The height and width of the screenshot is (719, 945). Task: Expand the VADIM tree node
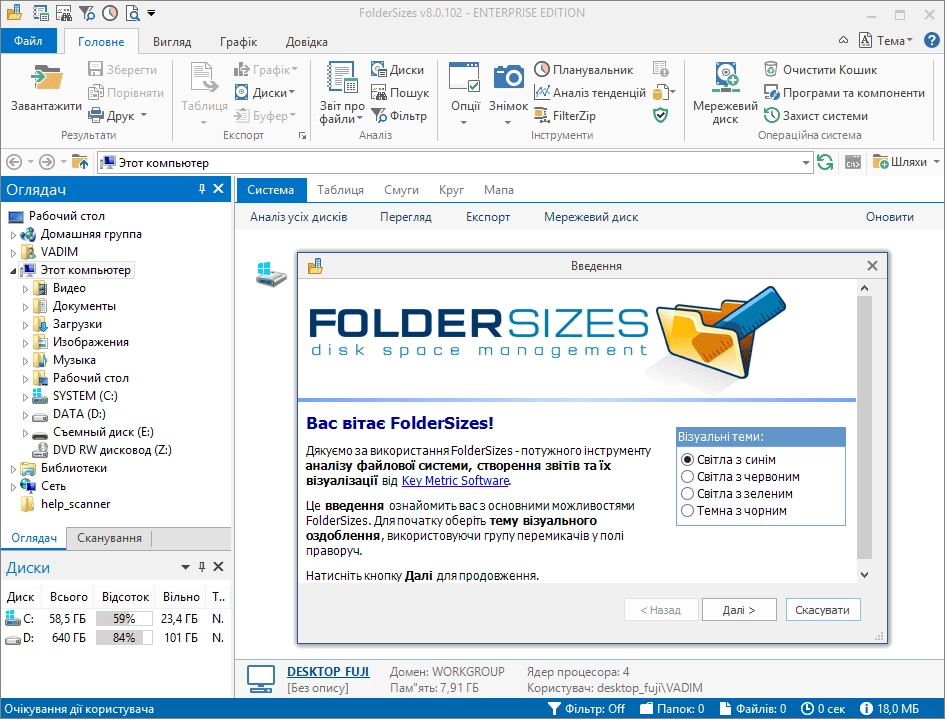pyautogui.click(x=13, y=253)
